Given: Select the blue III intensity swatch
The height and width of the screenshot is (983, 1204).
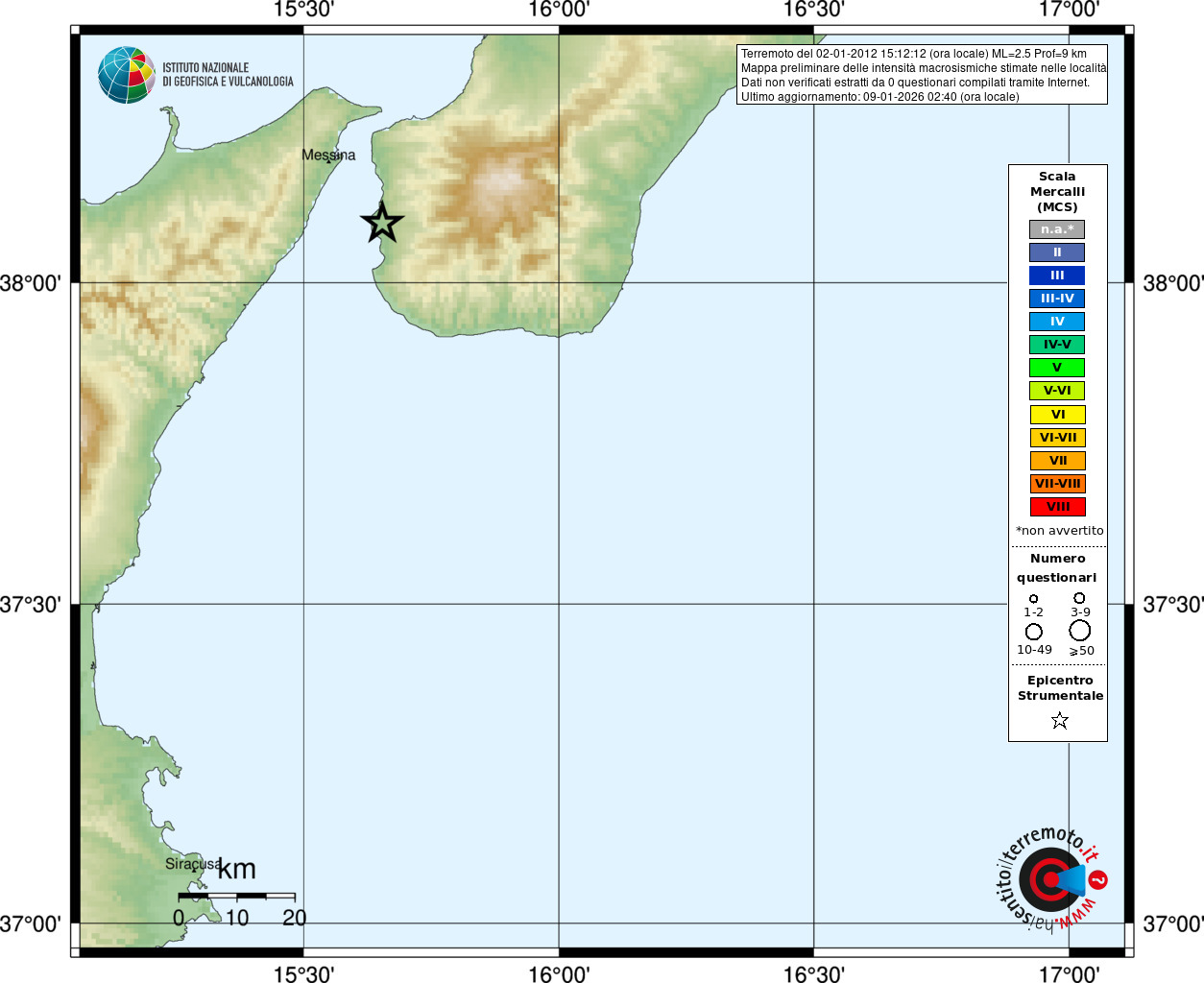Looking at the screenshot, I should click(x=1057, y=276).
